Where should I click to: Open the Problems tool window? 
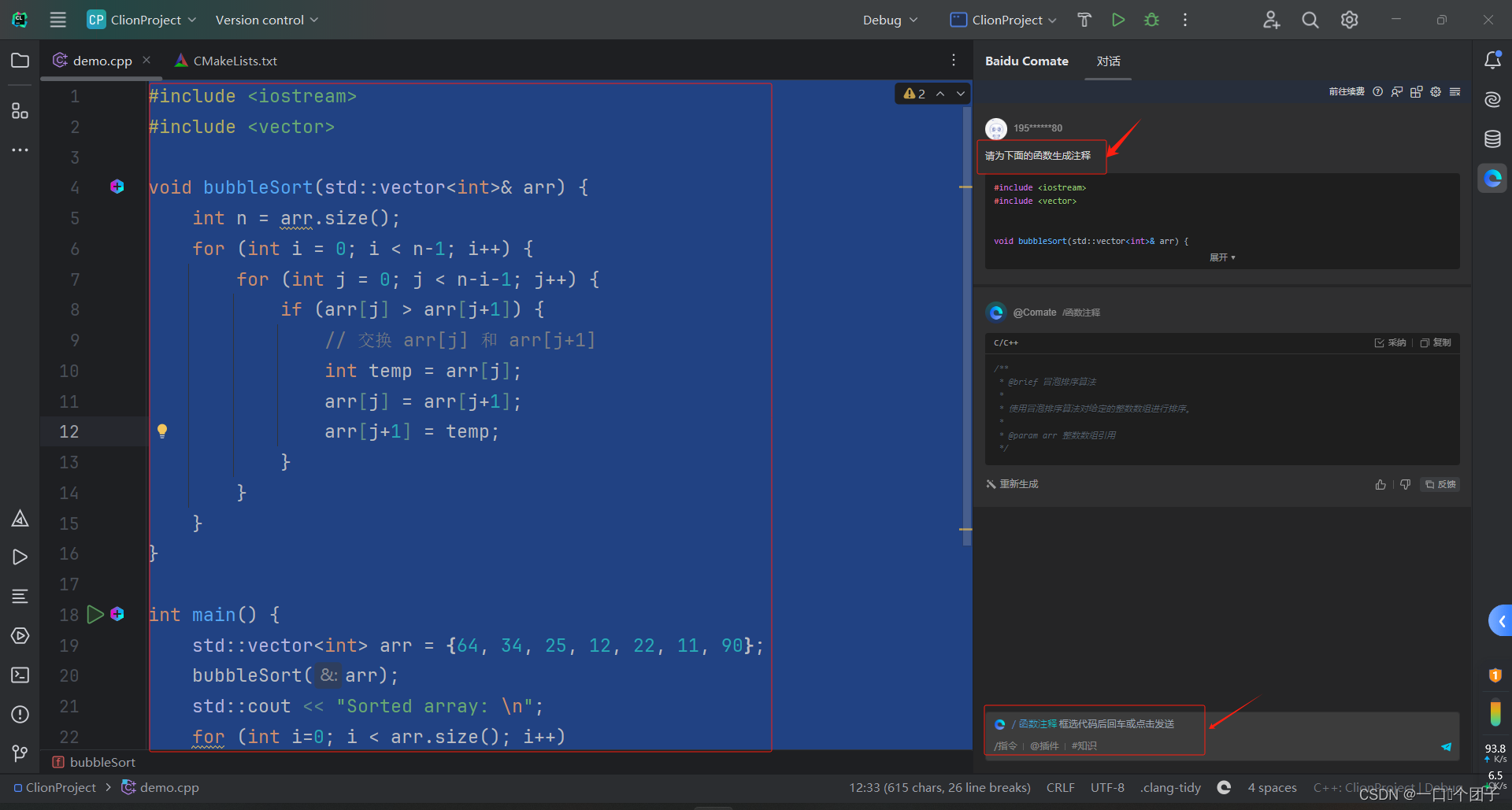pyautogui.click(x=20, y=715)
